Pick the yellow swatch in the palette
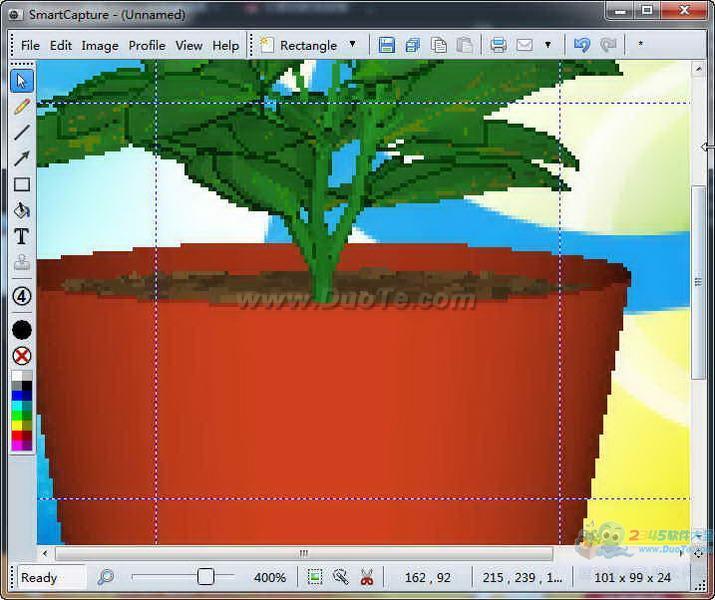Image resolution: width=715 pixels, height=600 pixels. tap(17, 425)
